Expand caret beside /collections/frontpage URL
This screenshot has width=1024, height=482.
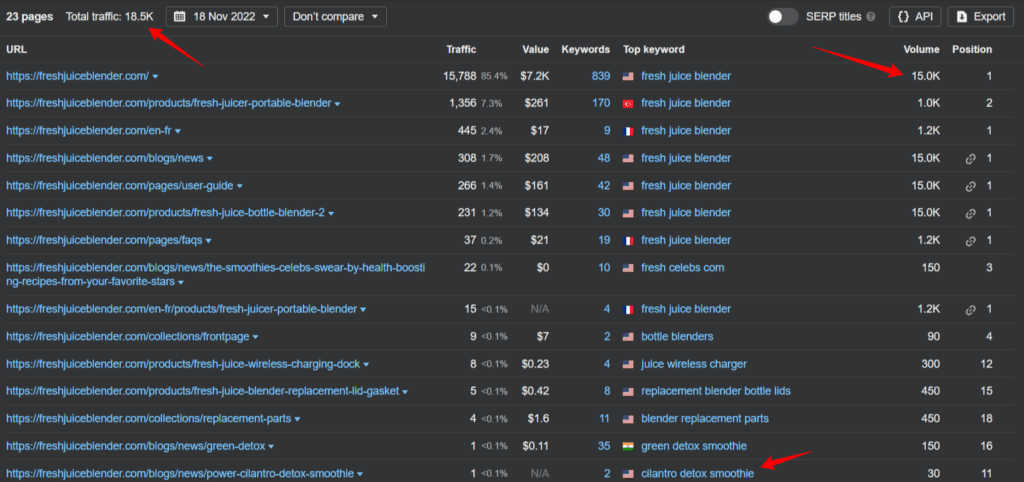click(255, 337)
